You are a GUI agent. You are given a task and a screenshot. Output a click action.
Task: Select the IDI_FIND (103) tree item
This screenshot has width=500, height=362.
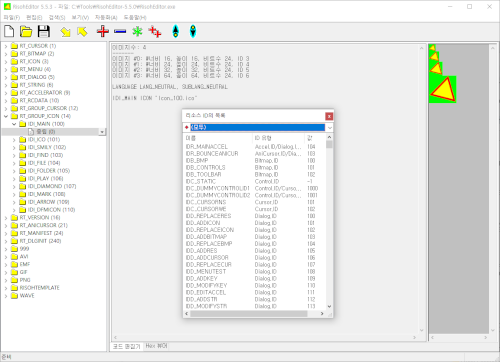(x=45, y=155)
